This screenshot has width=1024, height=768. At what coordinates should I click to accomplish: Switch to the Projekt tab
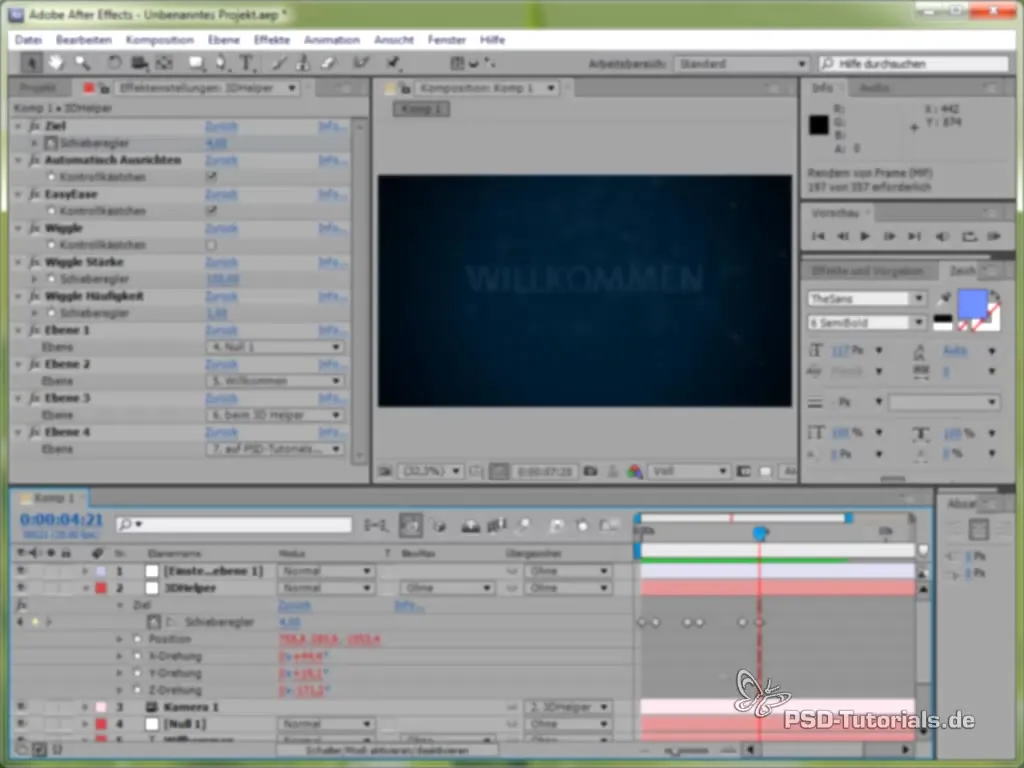tap(37, 88)
